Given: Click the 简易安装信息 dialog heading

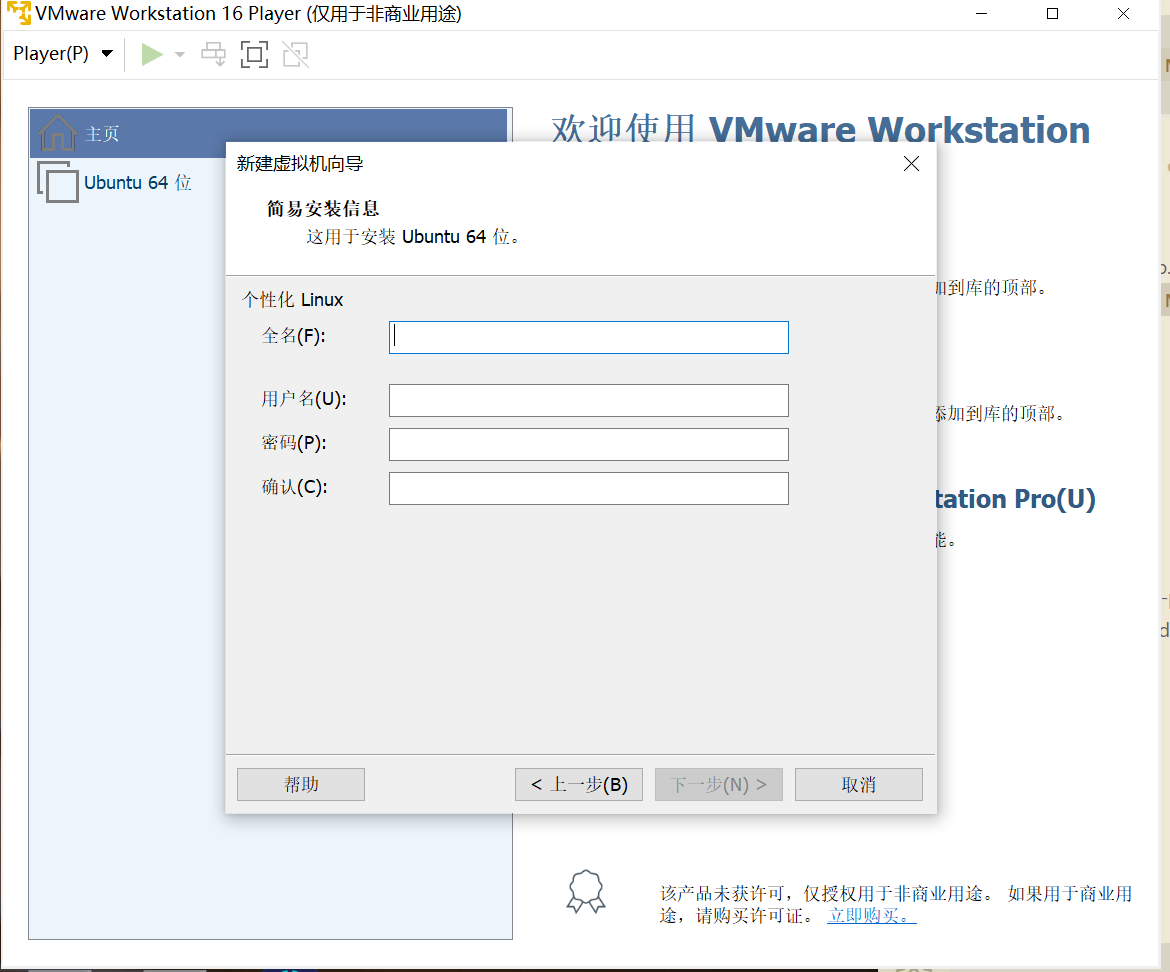Looking at the screenshot, I should tap(323, 209).
